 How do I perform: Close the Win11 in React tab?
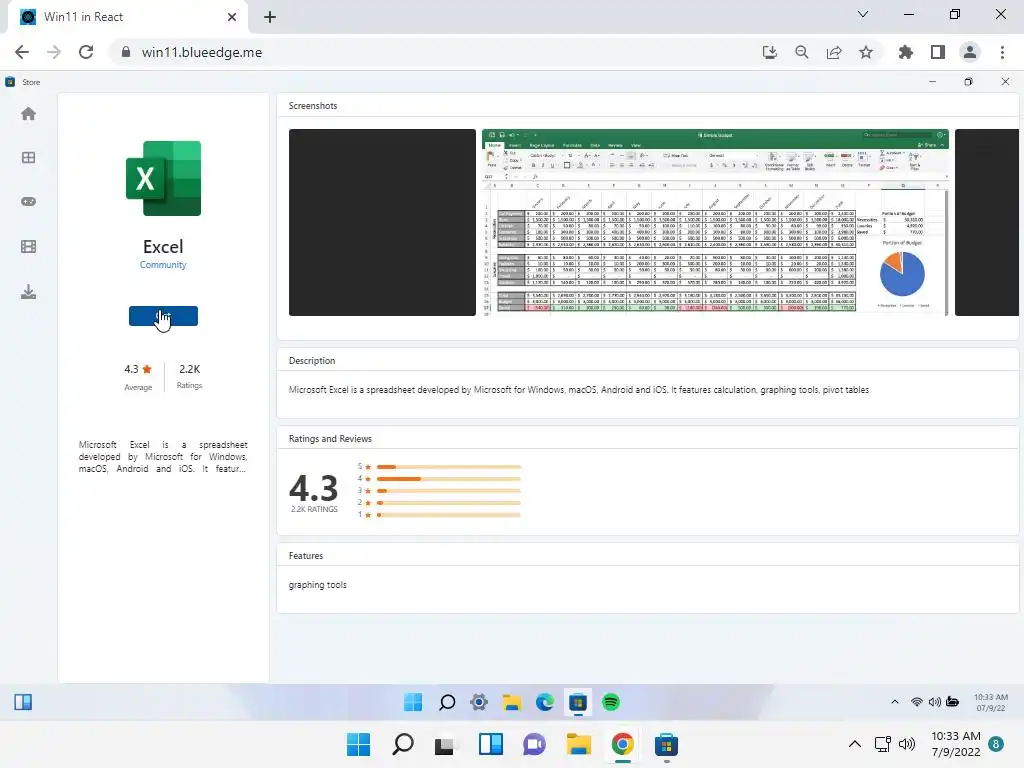(232, 17)
